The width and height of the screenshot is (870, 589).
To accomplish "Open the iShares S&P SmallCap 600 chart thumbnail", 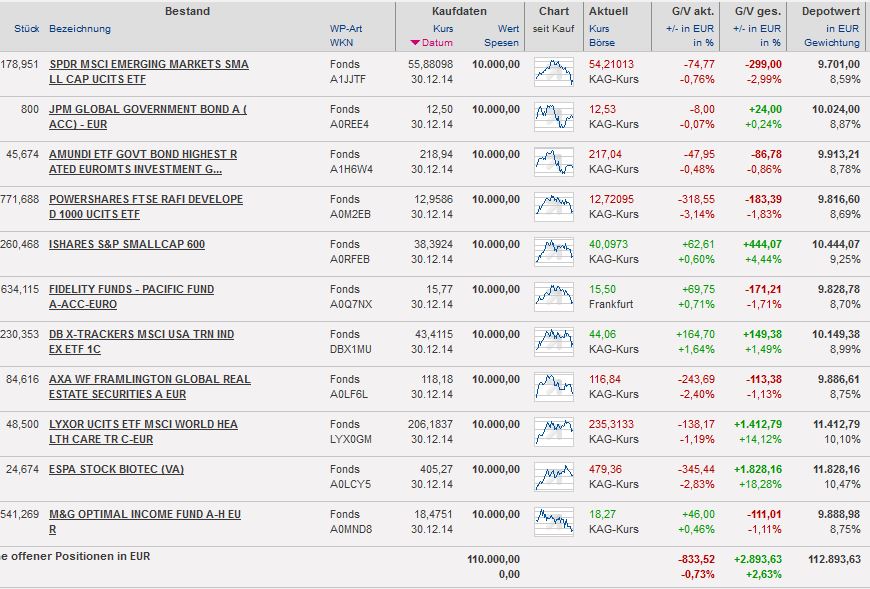I will (x=554, y=252).
